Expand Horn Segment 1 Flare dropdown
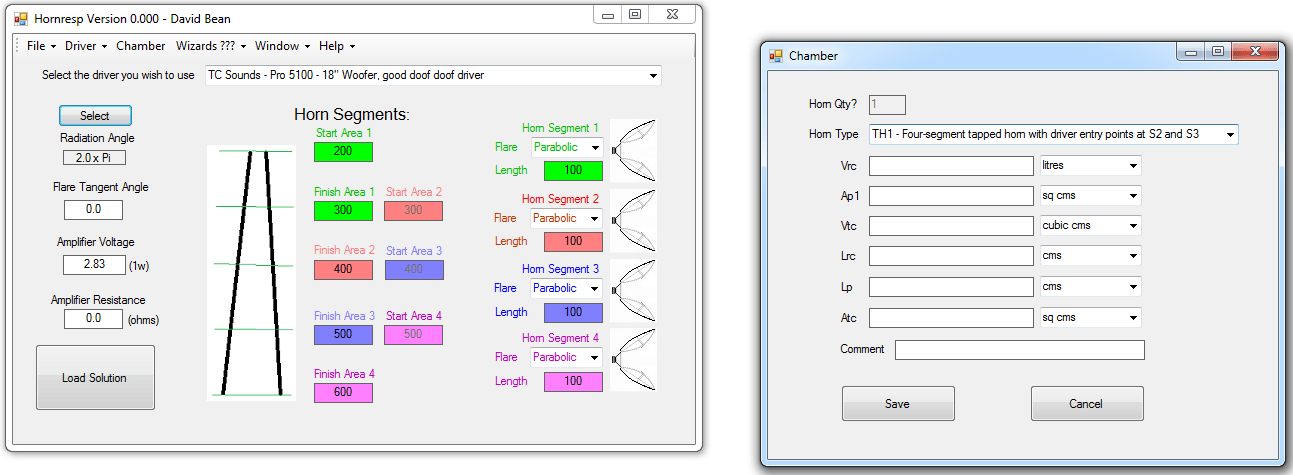The width and height of the screenshot is (1293, 475). tap(594, 147)
